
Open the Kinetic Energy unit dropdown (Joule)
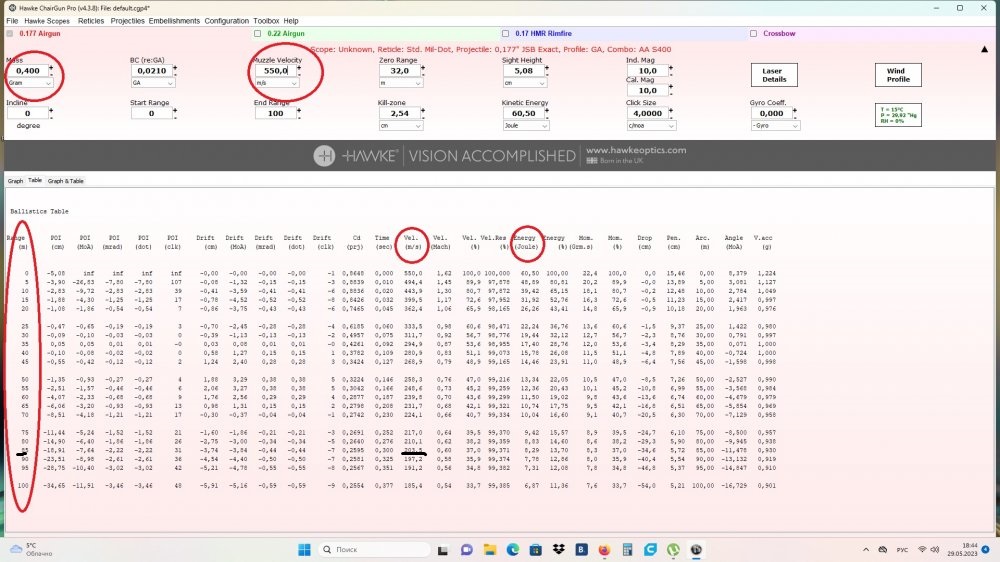[x=523, y=126]
